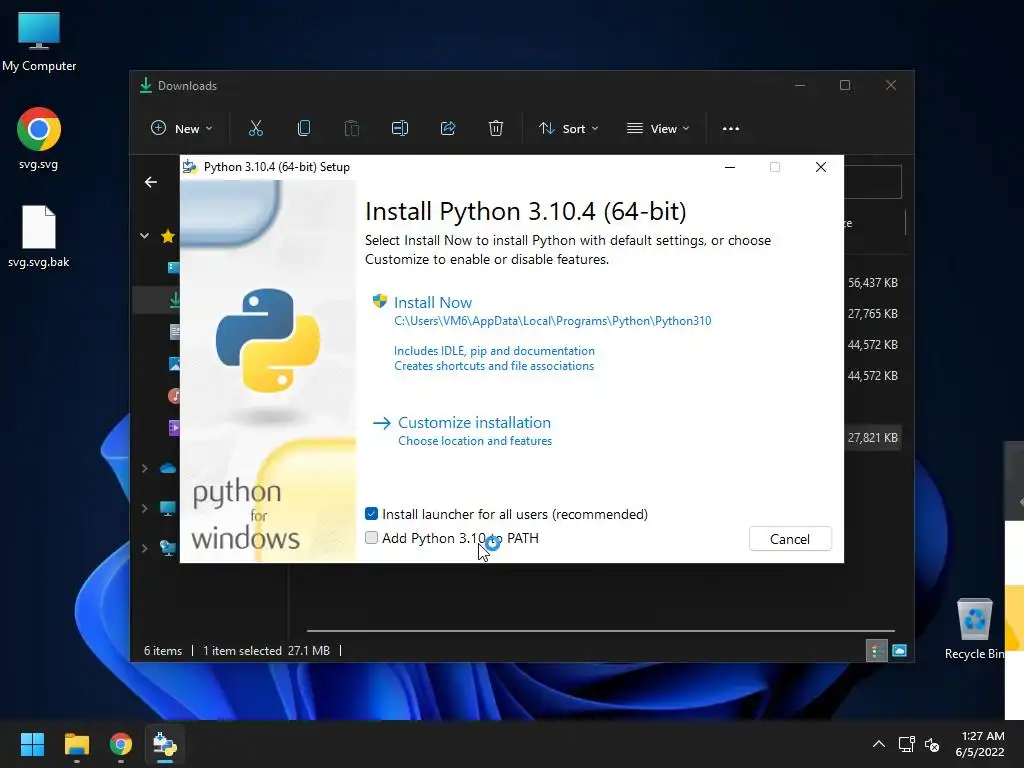Screen dimensions: 1024x768
Task: Go back with the Explorer back arrow
Action: point(151,182)
